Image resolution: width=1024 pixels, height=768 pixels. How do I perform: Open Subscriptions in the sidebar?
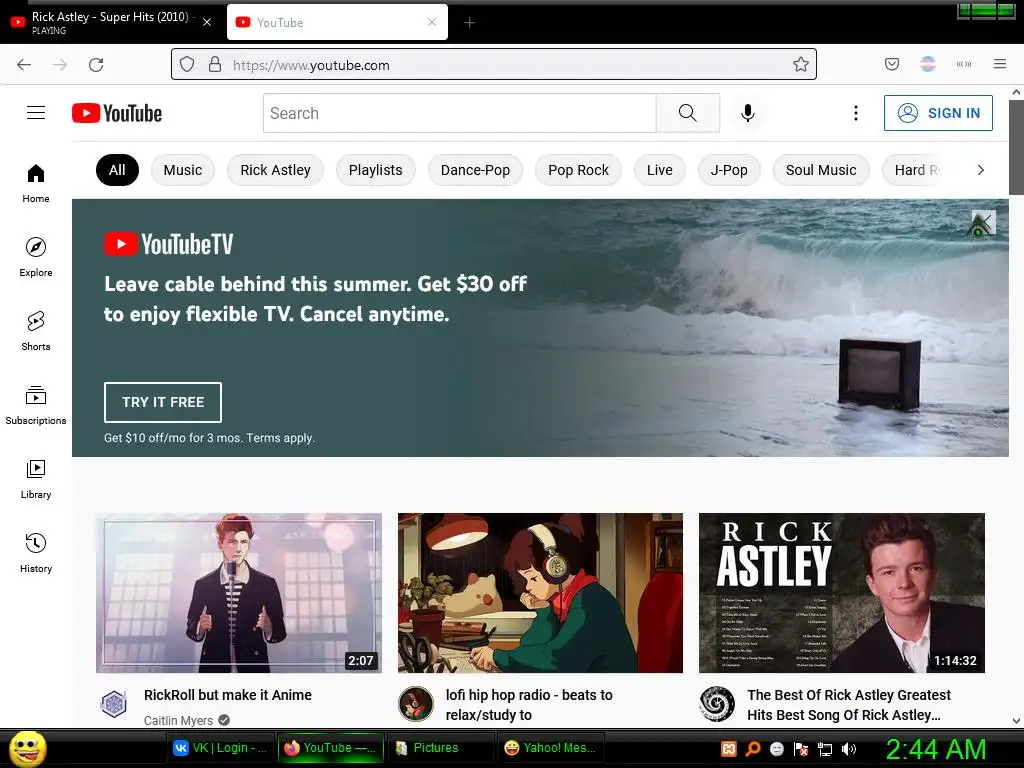click(x=36, y=405)
